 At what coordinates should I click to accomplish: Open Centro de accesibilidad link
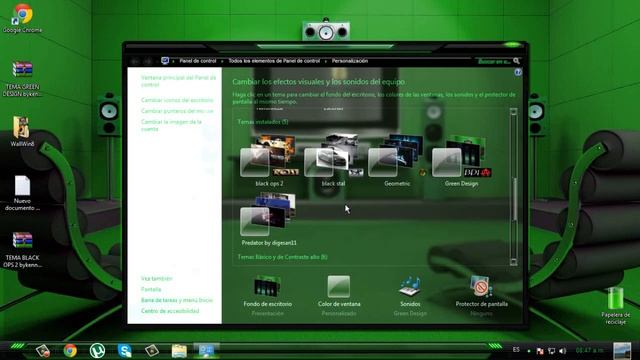pyautogui.click(x=170, y=311)
